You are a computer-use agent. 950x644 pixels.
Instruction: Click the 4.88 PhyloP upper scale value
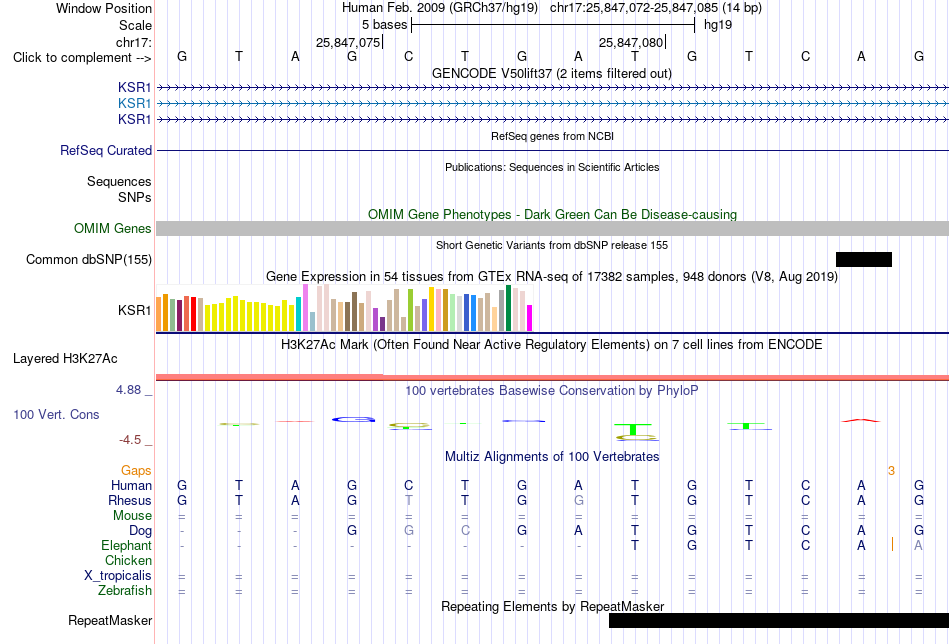(128, 390)
